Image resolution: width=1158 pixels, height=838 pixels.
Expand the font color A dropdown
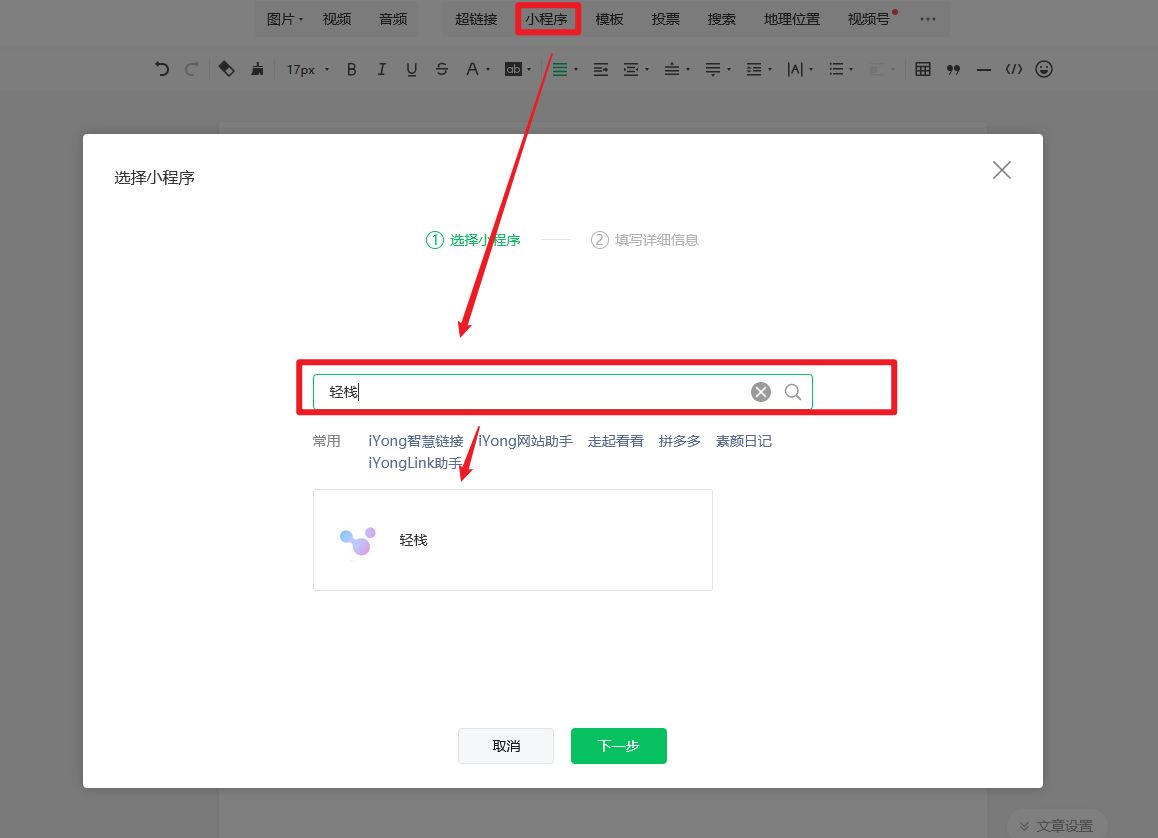point(477,69)
